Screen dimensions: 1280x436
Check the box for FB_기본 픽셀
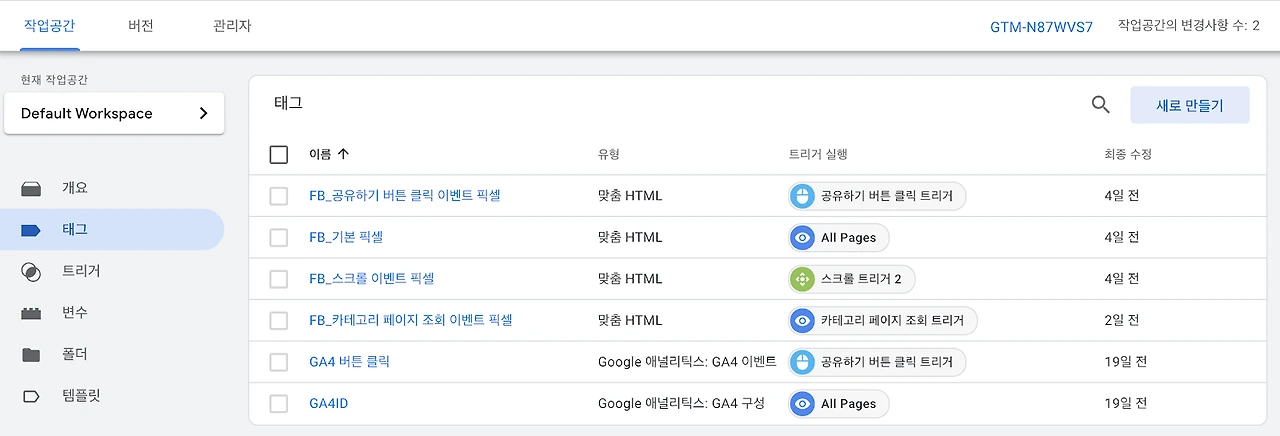279,238
